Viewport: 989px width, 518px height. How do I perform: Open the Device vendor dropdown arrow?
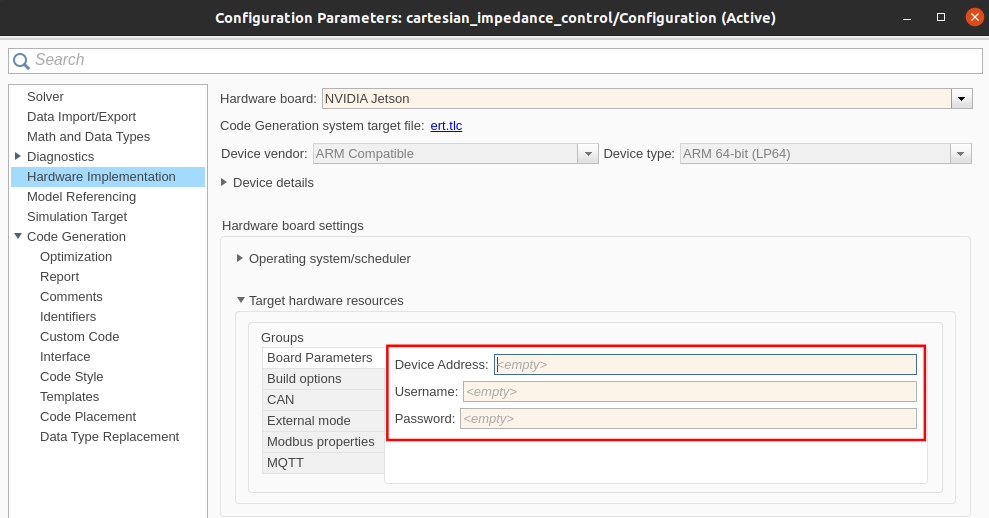588,153
